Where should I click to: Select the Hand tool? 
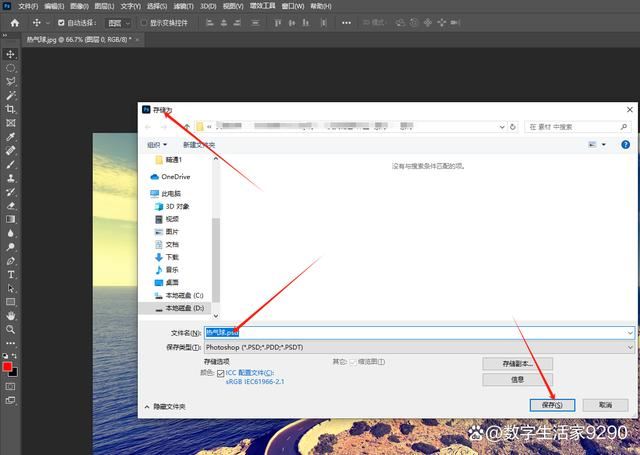(11, 315)
